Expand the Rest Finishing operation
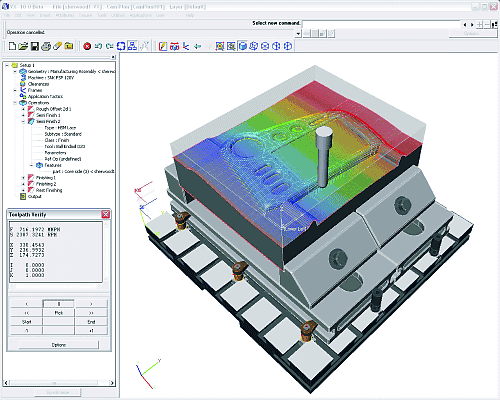 (x=23, y=190)
